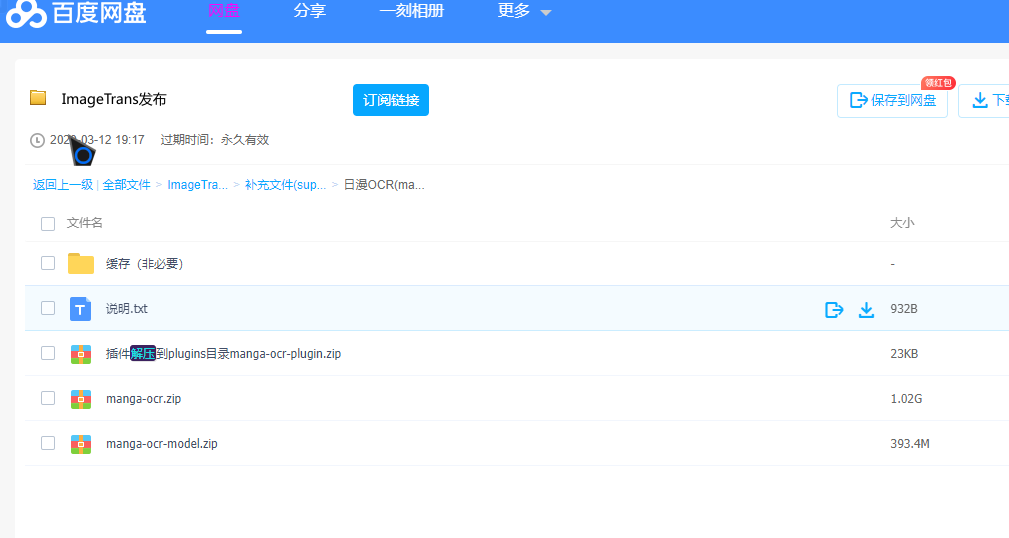Click the download icon on the 说明.txt row
The height and width of the screenshot is (538, 1009).
click(x=867, y=310)
